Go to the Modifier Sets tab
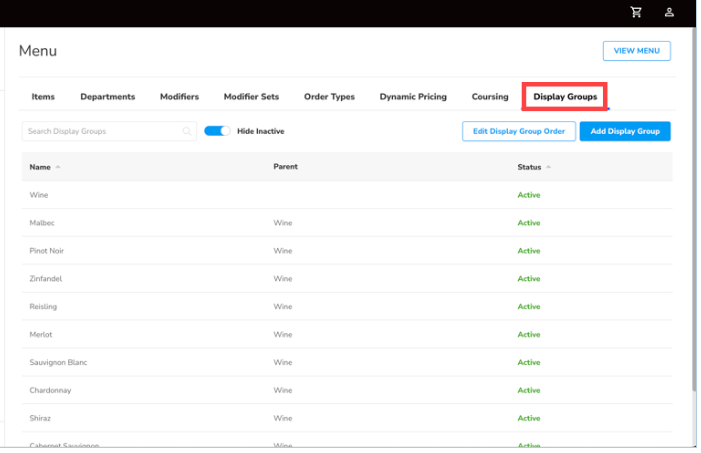Screen dimensions: 701x453 point(251,97)
